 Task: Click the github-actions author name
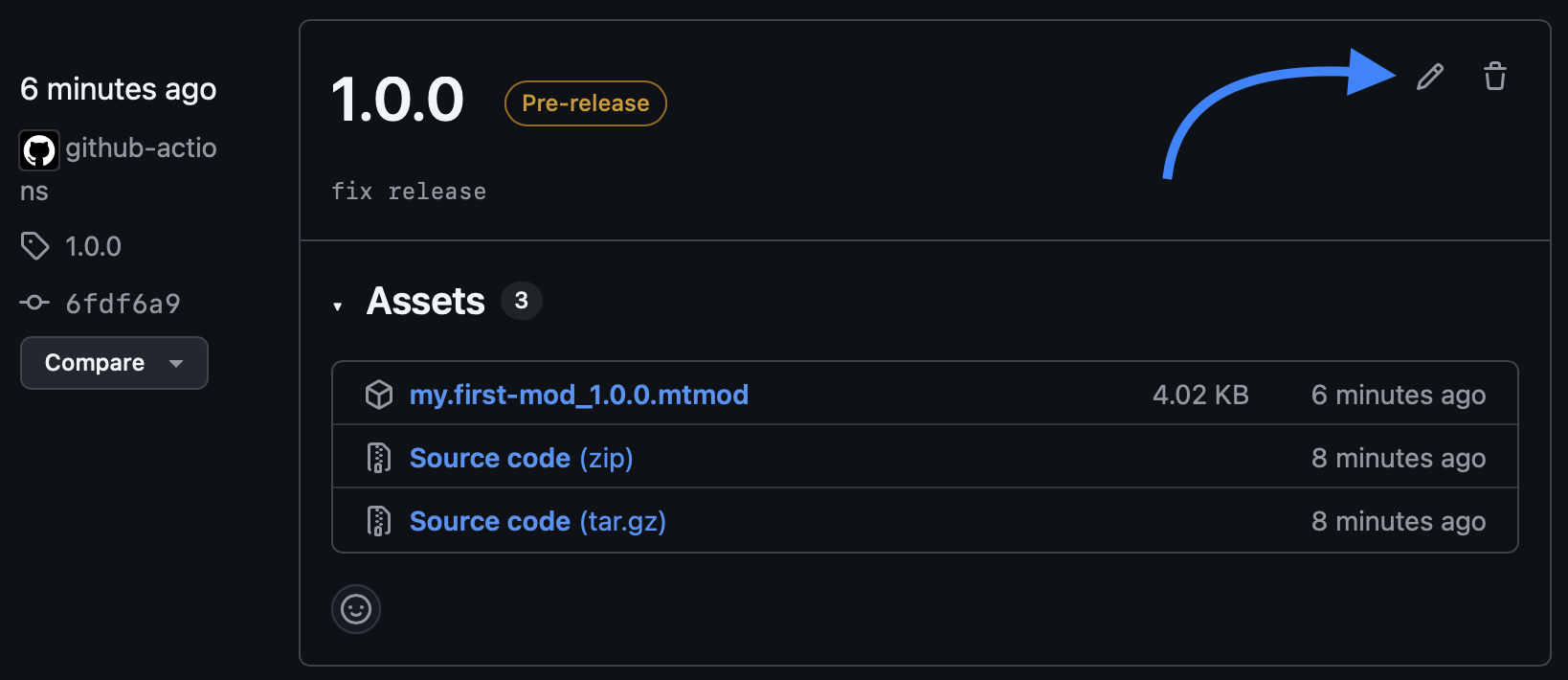pyautogui.click(x=142, y=149)
